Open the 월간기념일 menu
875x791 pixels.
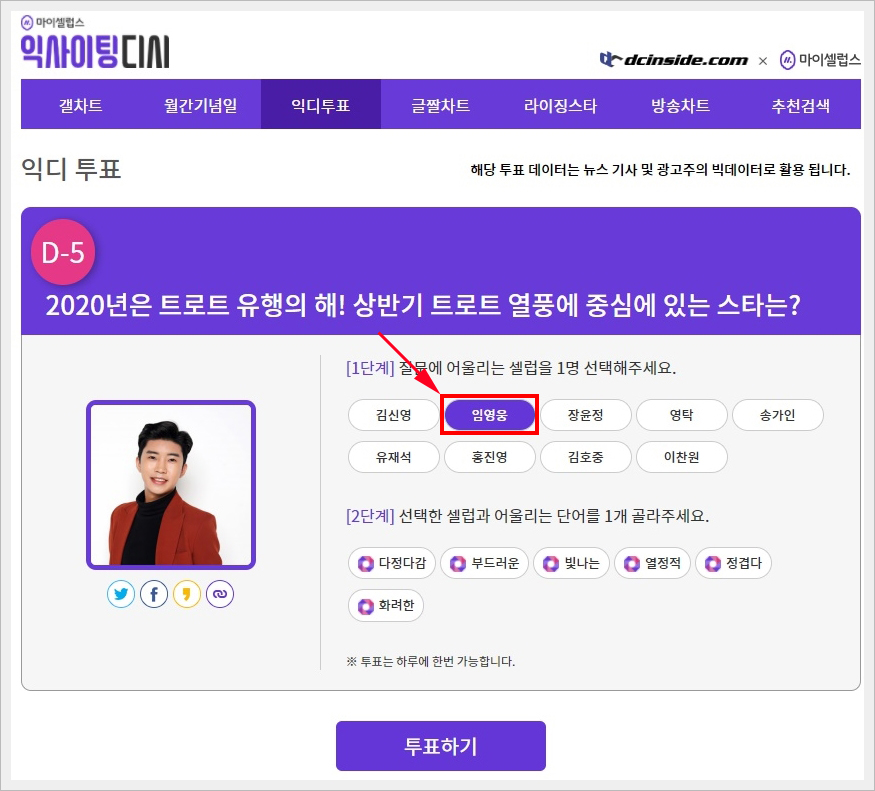point(201,105)
